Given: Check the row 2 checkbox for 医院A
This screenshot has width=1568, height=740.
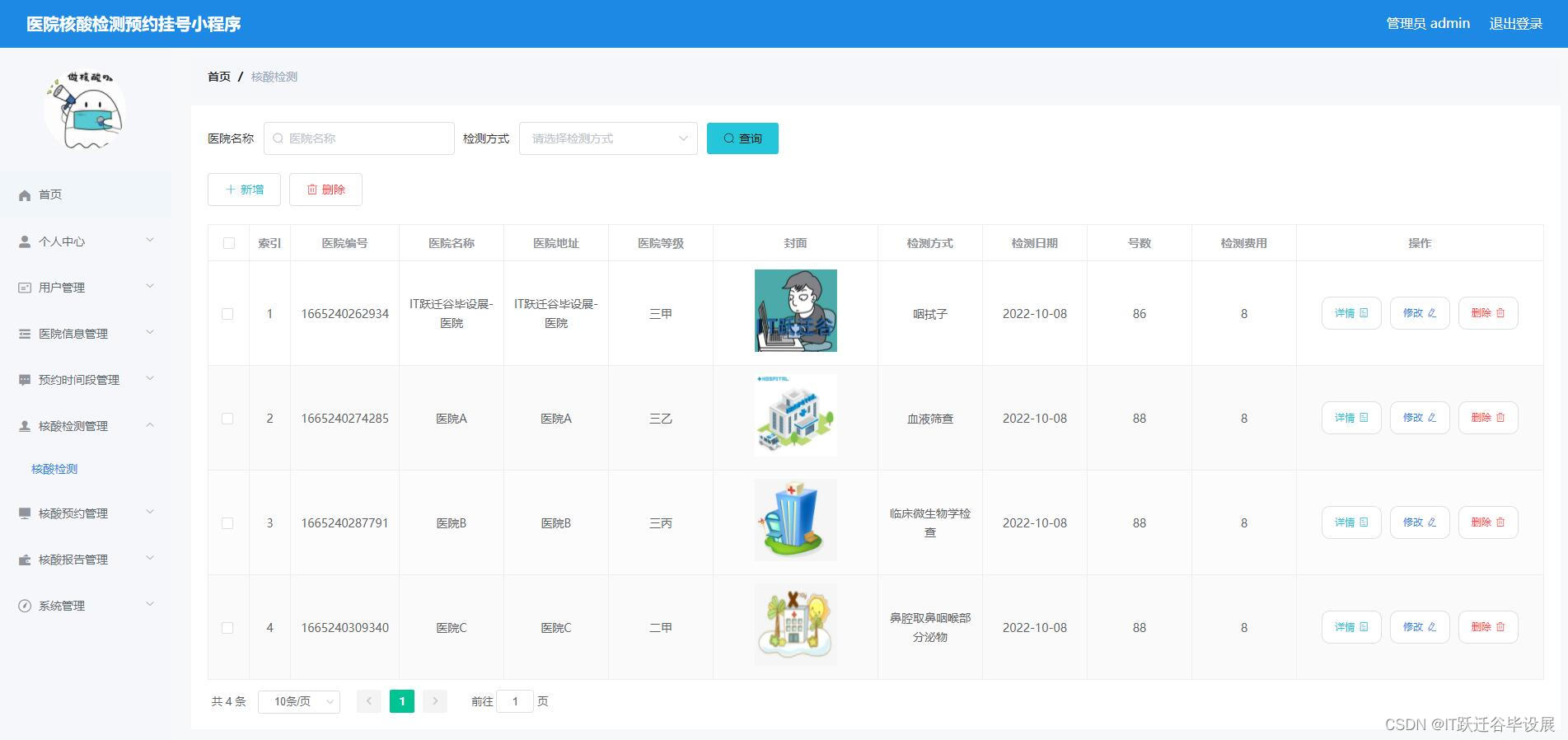Looking at the screenshot, I should coord(227,419).
